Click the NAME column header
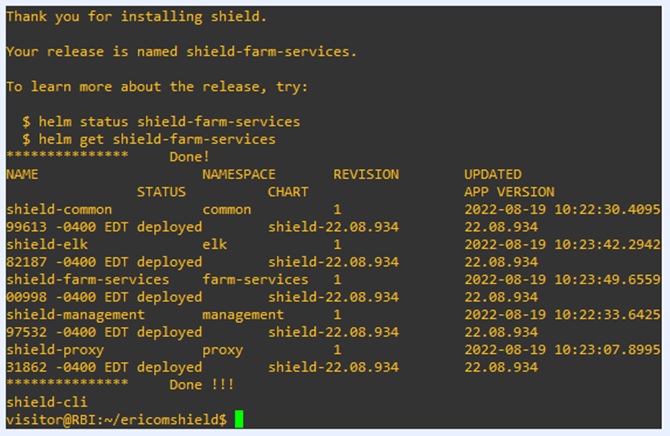Image resolution: width=670 pixels, height=436 pixels. [22, 174]
